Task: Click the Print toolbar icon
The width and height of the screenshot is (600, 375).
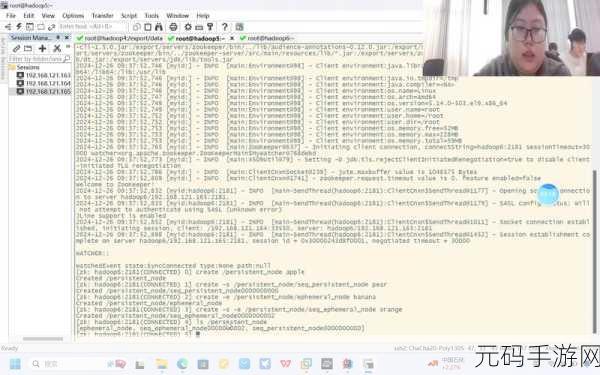Action: click(x=173, y=27)
